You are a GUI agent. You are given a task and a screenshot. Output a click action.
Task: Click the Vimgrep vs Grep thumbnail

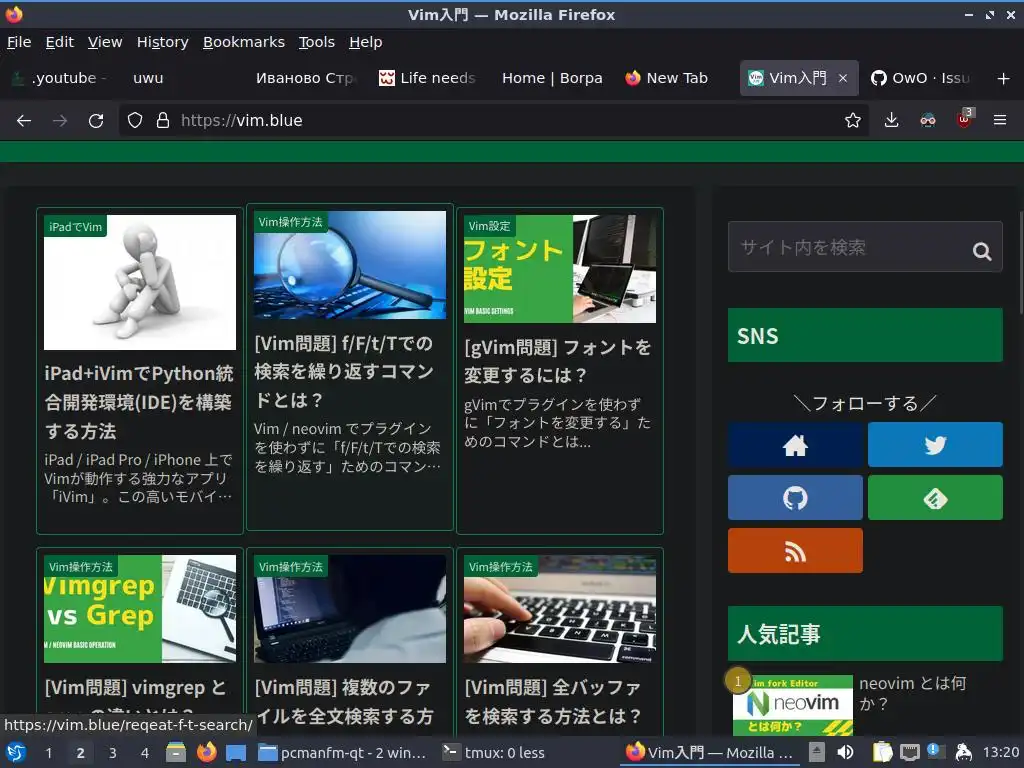tap(140, 609)
